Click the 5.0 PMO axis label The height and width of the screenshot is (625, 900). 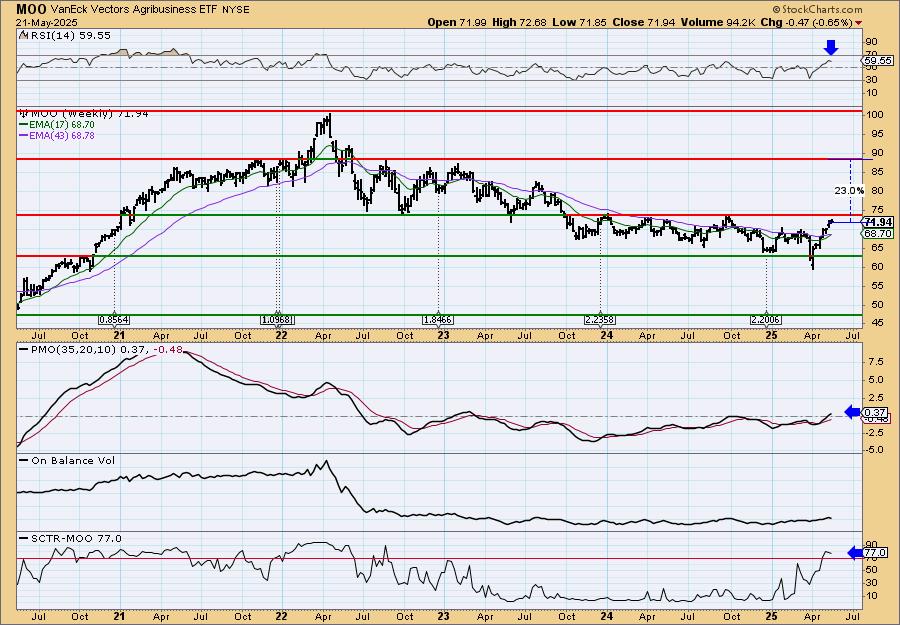pos(875,379)
